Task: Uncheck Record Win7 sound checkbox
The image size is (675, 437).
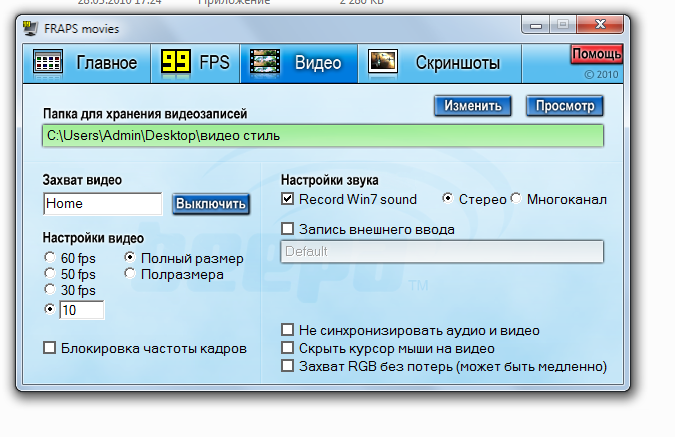Action: (x=288, y=200)
